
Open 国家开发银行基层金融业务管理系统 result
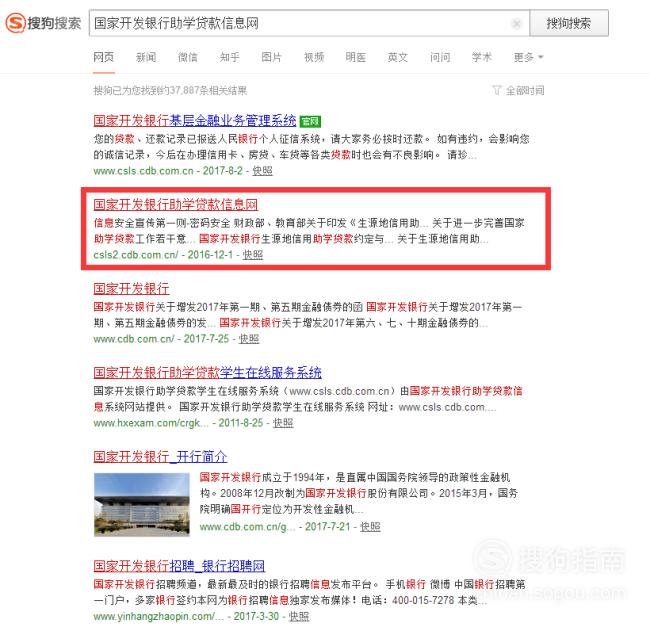pyautogui.click(x=194, y=121)
